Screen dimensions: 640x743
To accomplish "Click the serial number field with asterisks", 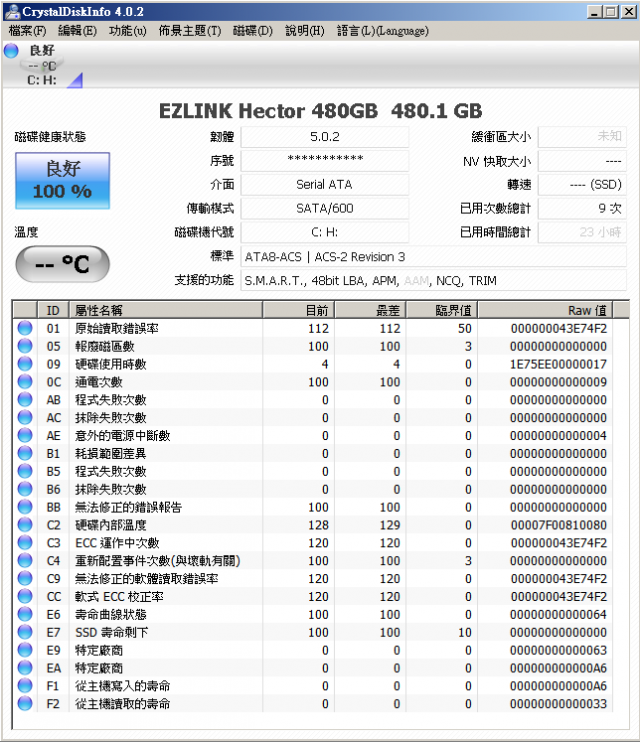I will pos(325,161).
